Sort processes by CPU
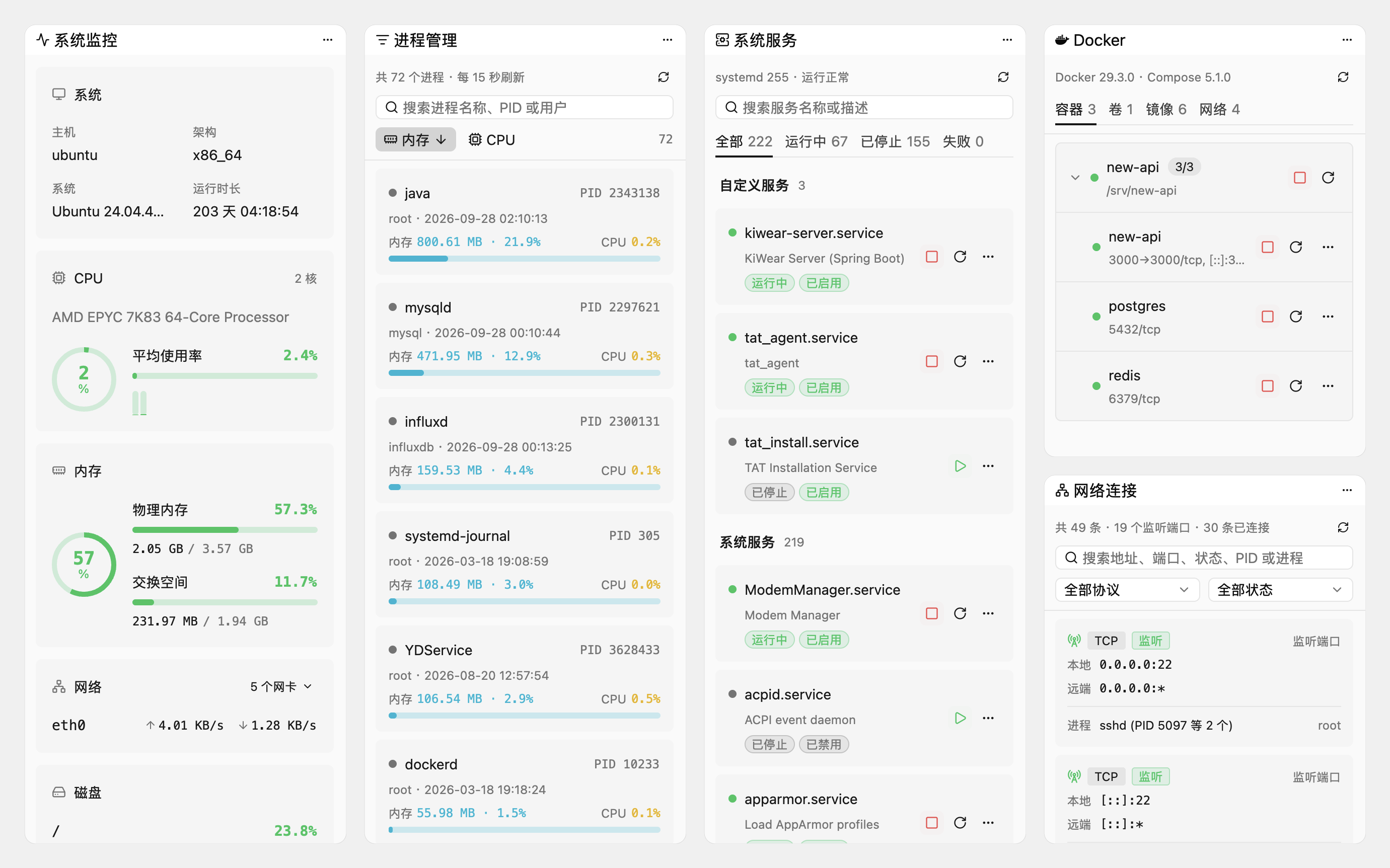The width and height of the screenshot is (1390, 868). tap(492, 139)
